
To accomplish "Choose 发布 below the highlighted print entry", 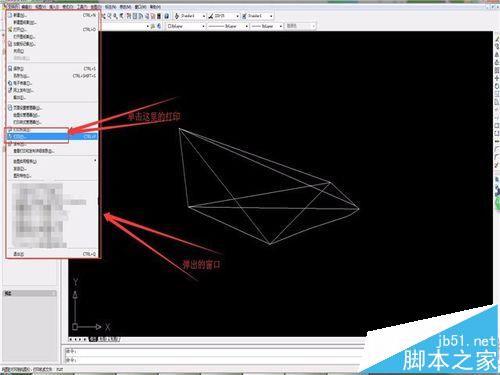I will click(52, 144).
